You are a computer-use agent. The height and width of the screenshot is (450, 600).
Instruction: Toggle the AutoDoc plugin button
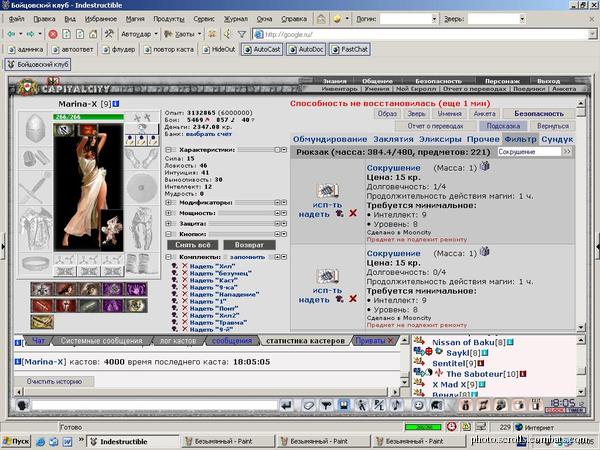click(x=307, y=49)
